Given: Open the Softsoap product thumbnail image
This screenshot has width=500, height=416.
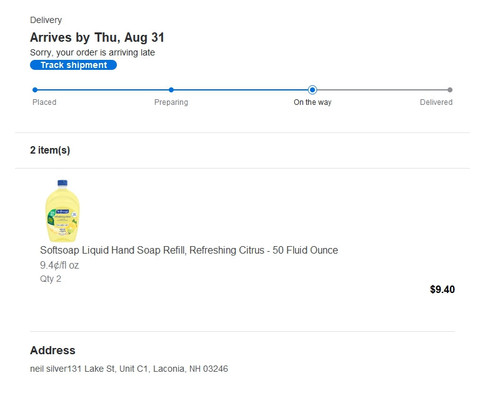Looking at the screenshot, I should tap(62, 211).
